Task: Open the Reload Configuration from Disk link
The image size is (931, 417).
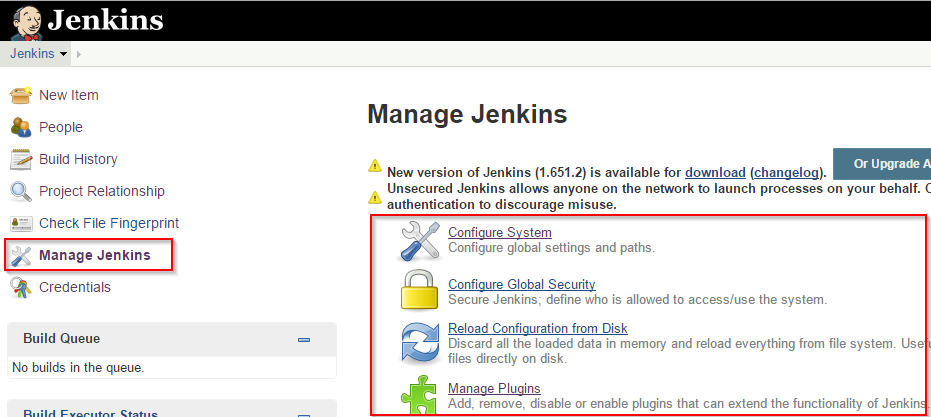Action: 538,328
